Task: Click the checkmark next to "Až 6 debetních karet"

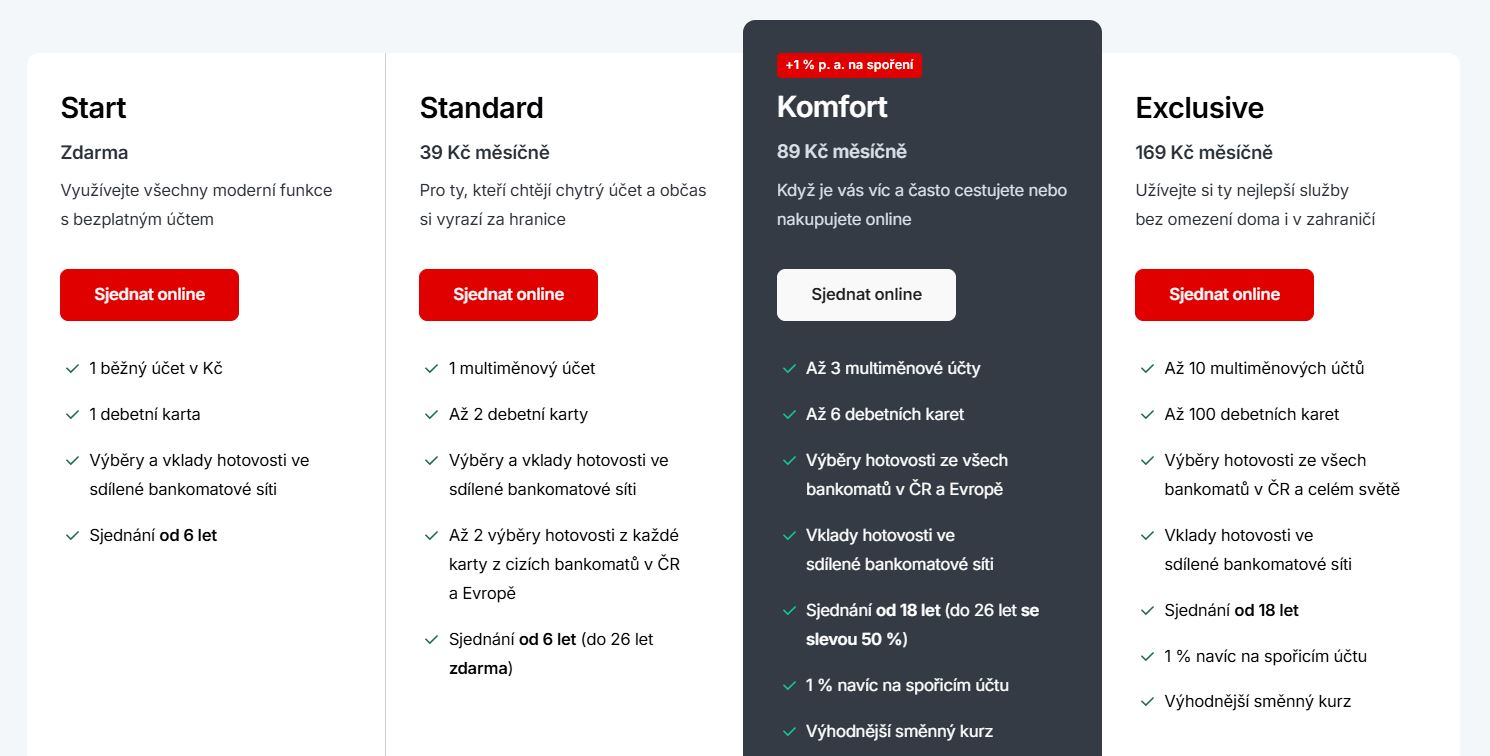Action: point(789,415)
